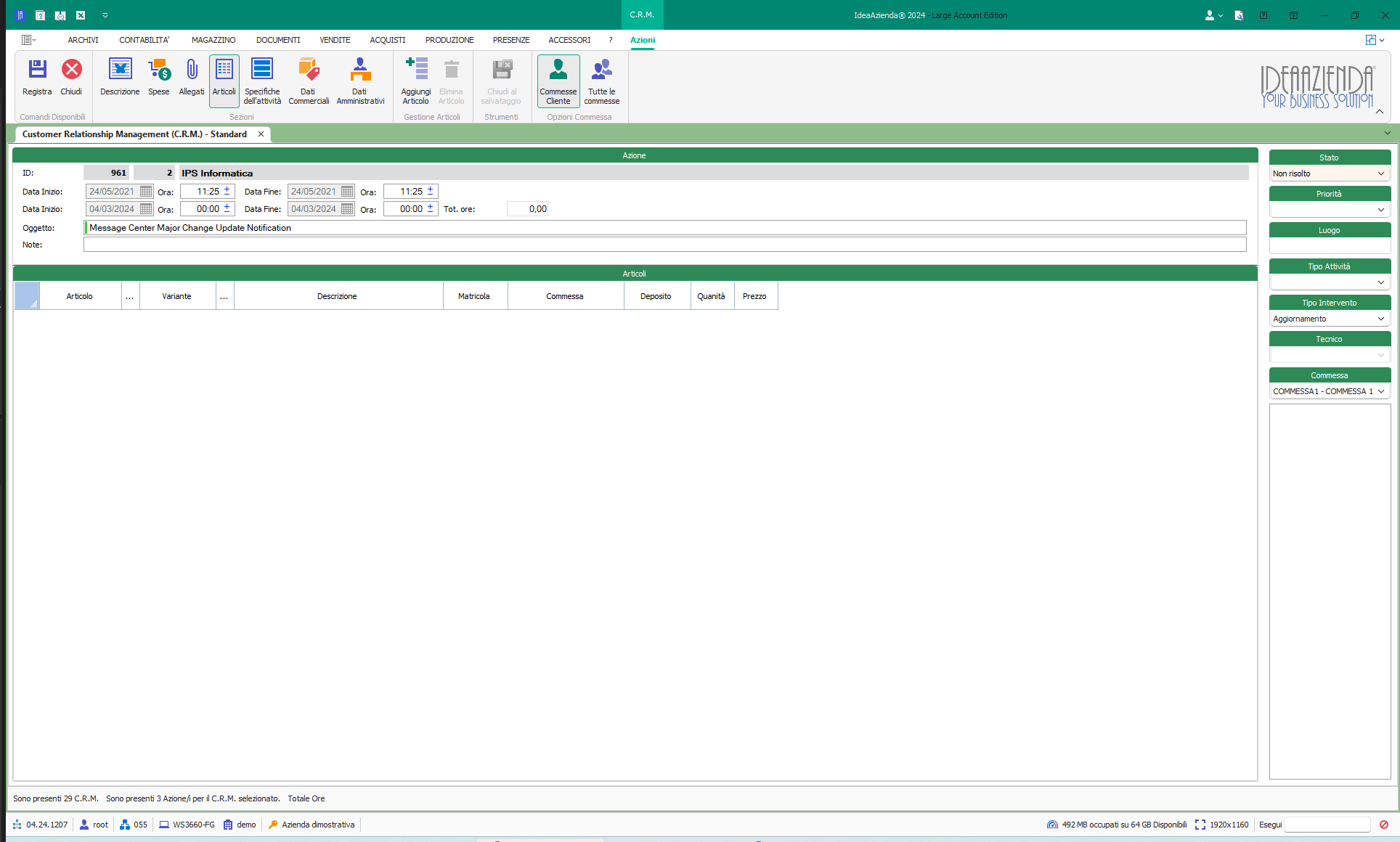The width and height of the screenshot is (1400, 842).
Task: Click Aggiungi Articolo
Action: (x=416, y=81)
